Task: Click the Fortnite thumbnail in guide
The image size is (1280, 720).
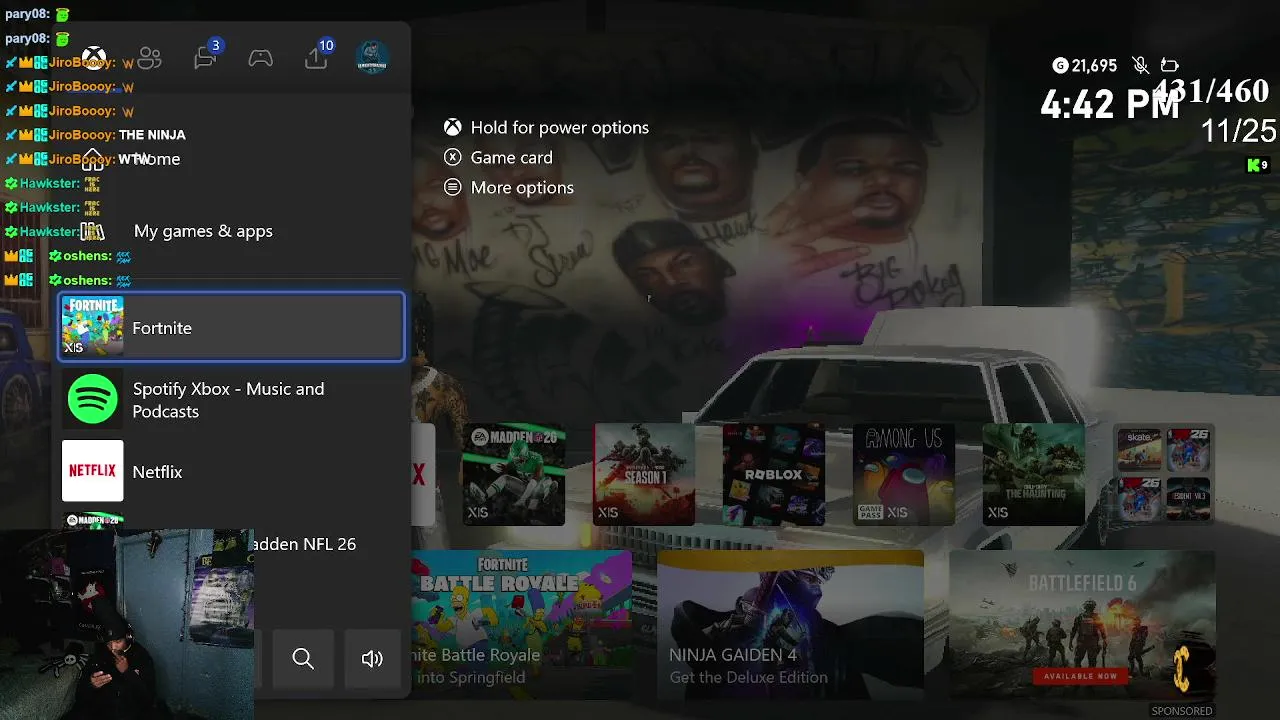Action: click(x=92, y=326)
